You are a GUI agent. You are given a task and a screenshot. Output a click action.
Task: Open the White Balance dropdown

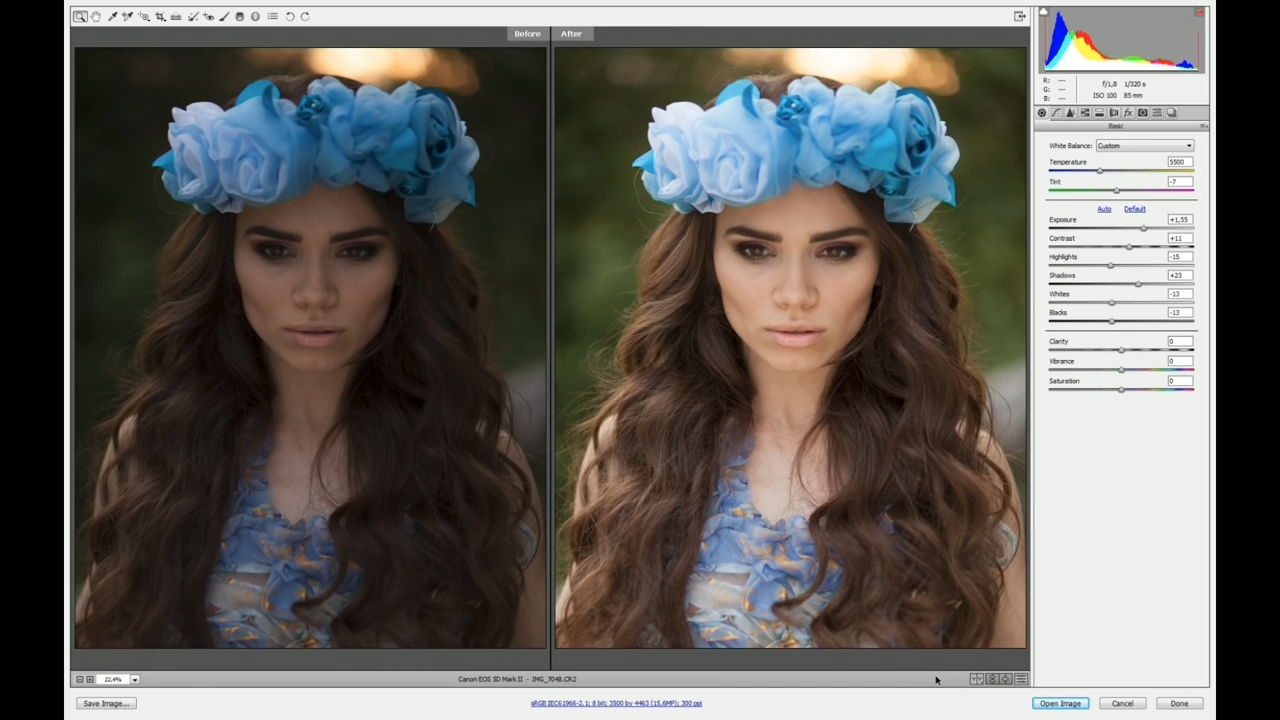(x=1145, y=146)
